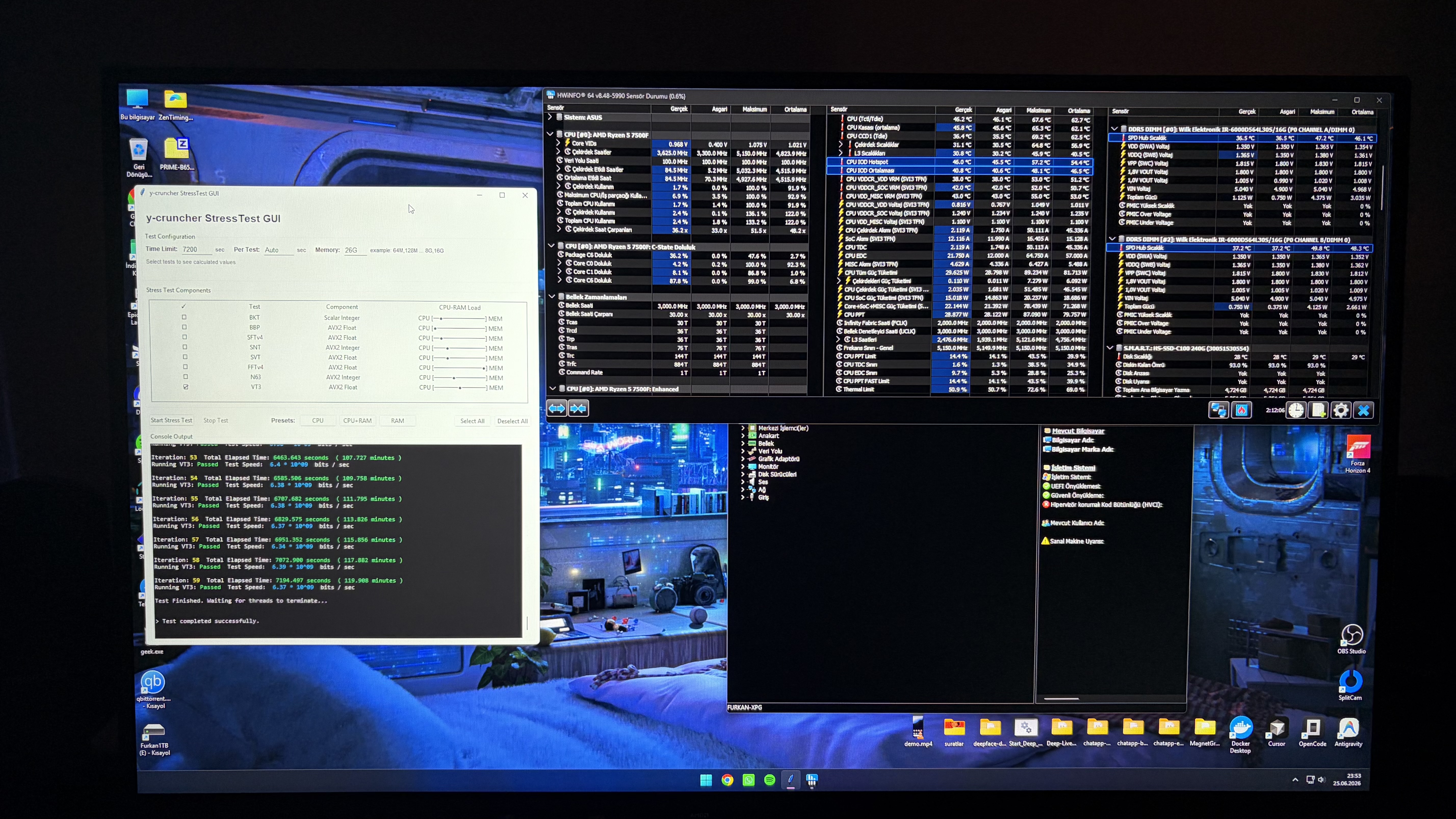This screenshot has width=1456, height=819.
Task: Click VT3 CPU-RAM load slider
Action: pos(460,388)
